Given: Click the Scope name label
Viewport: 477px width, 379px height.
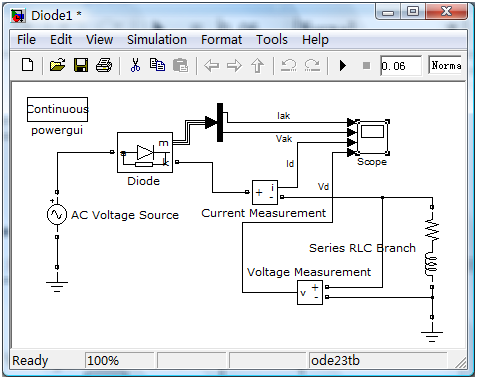Looking at the screenshot, I should (x=372, y=162).
